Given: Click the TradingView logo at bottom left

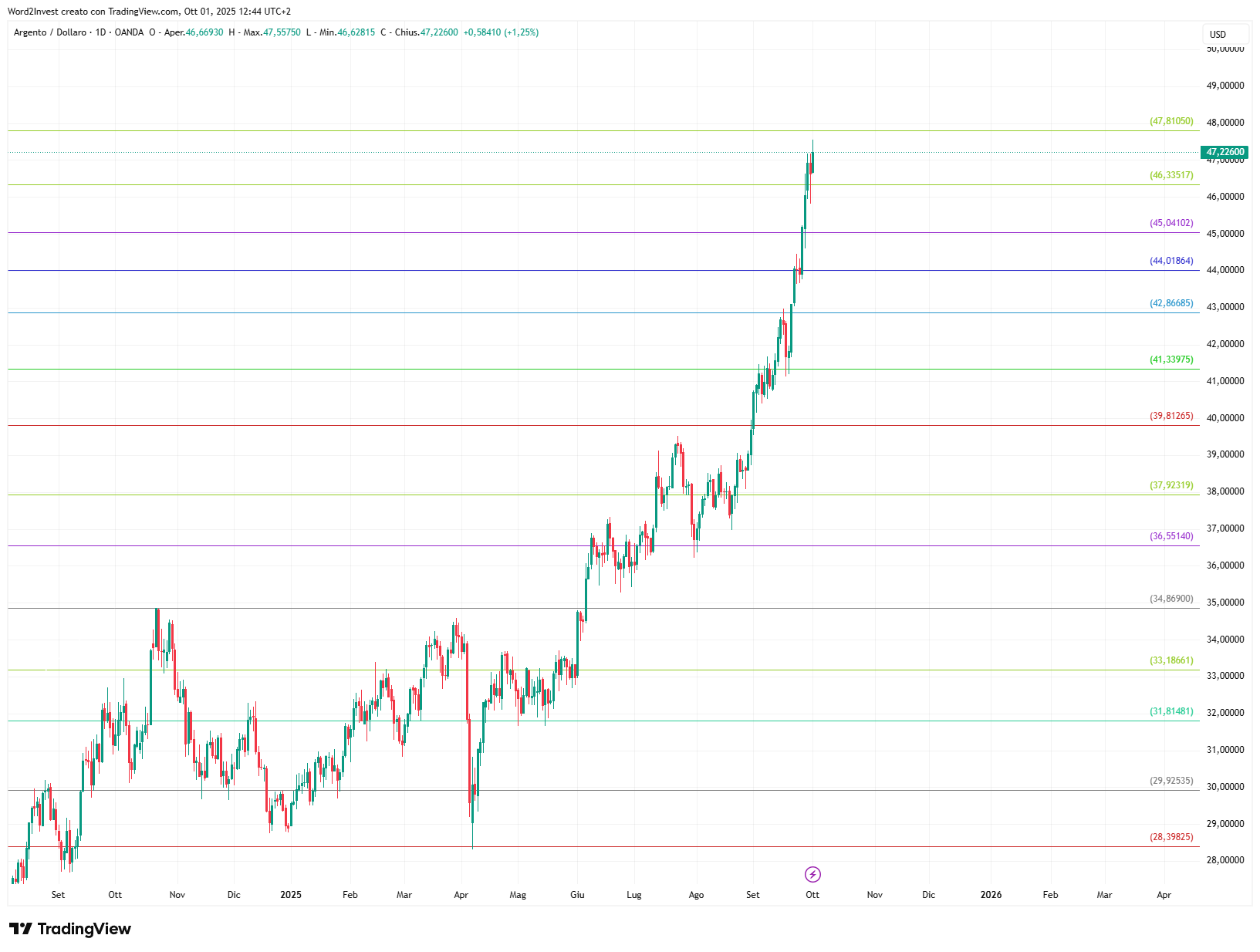Looking at the screenshot, I should pyautogui.click(x=70, y=929).
